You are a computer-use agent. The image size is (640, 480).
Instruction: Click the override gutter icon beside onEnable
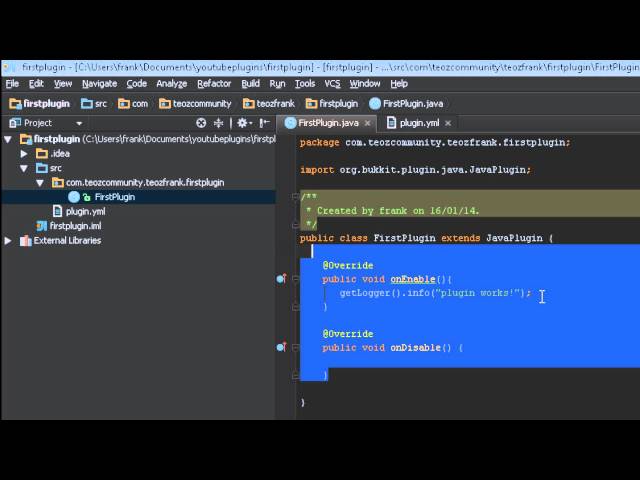click(282, 279)
